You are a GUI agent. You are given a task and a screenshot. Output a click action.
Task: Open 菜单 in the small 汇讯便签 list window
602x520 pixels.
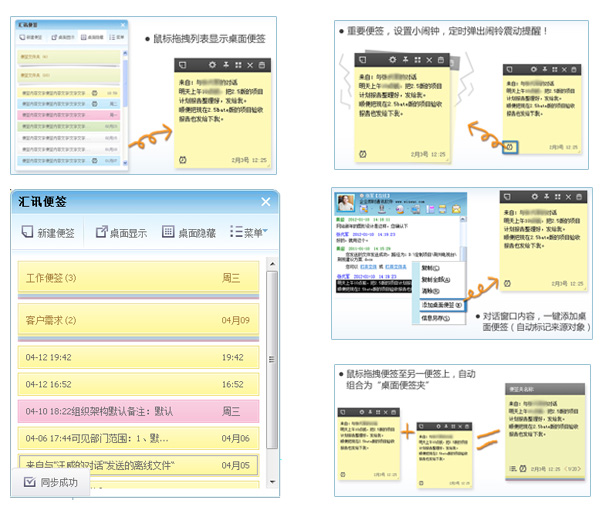pos(116,37)
